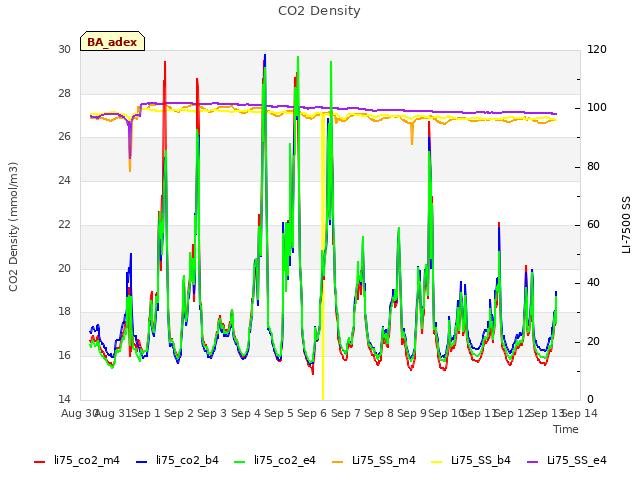Click the orange Li75_SS_m4 legend color marker
This screenshot has height=480, width=640.
tap(338, 462)
